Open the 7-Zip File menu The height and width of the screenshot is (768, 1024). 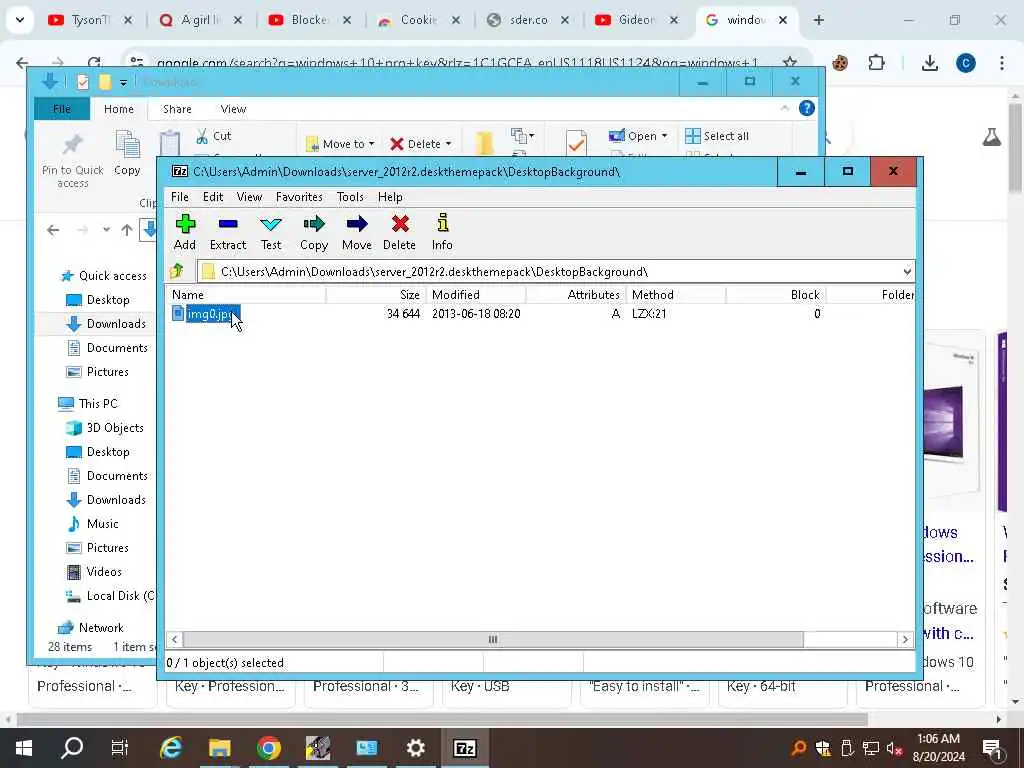180,197
